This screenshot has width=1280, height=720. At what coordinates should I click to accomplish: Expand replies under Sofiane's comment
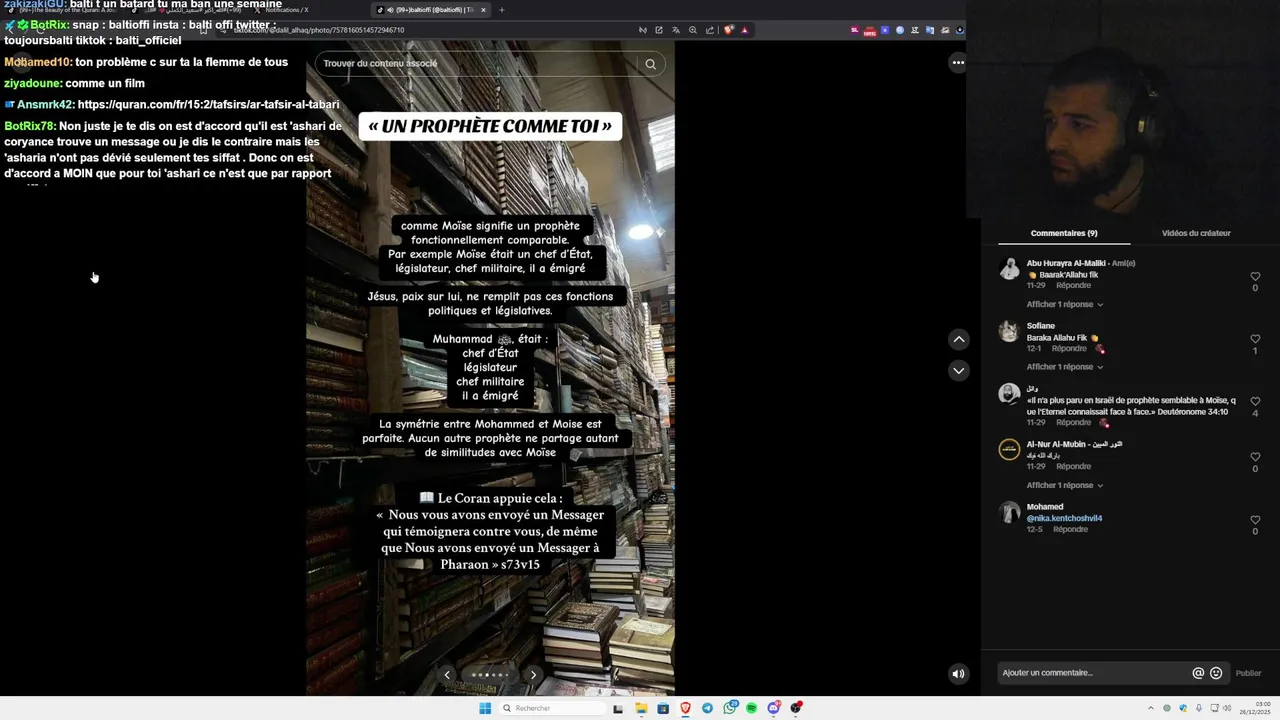pyautogui.click(x=1065, y=367)
